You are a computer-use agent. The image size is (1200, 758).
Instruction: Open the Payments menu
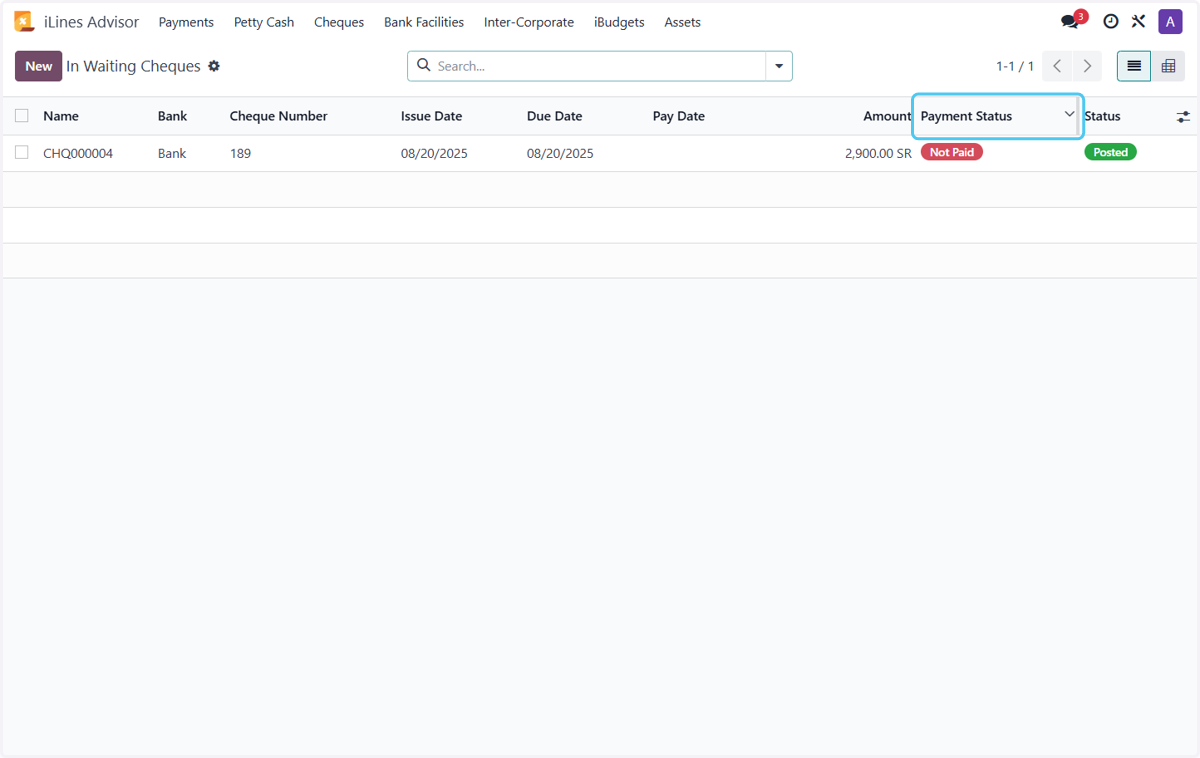coord(186,22)
